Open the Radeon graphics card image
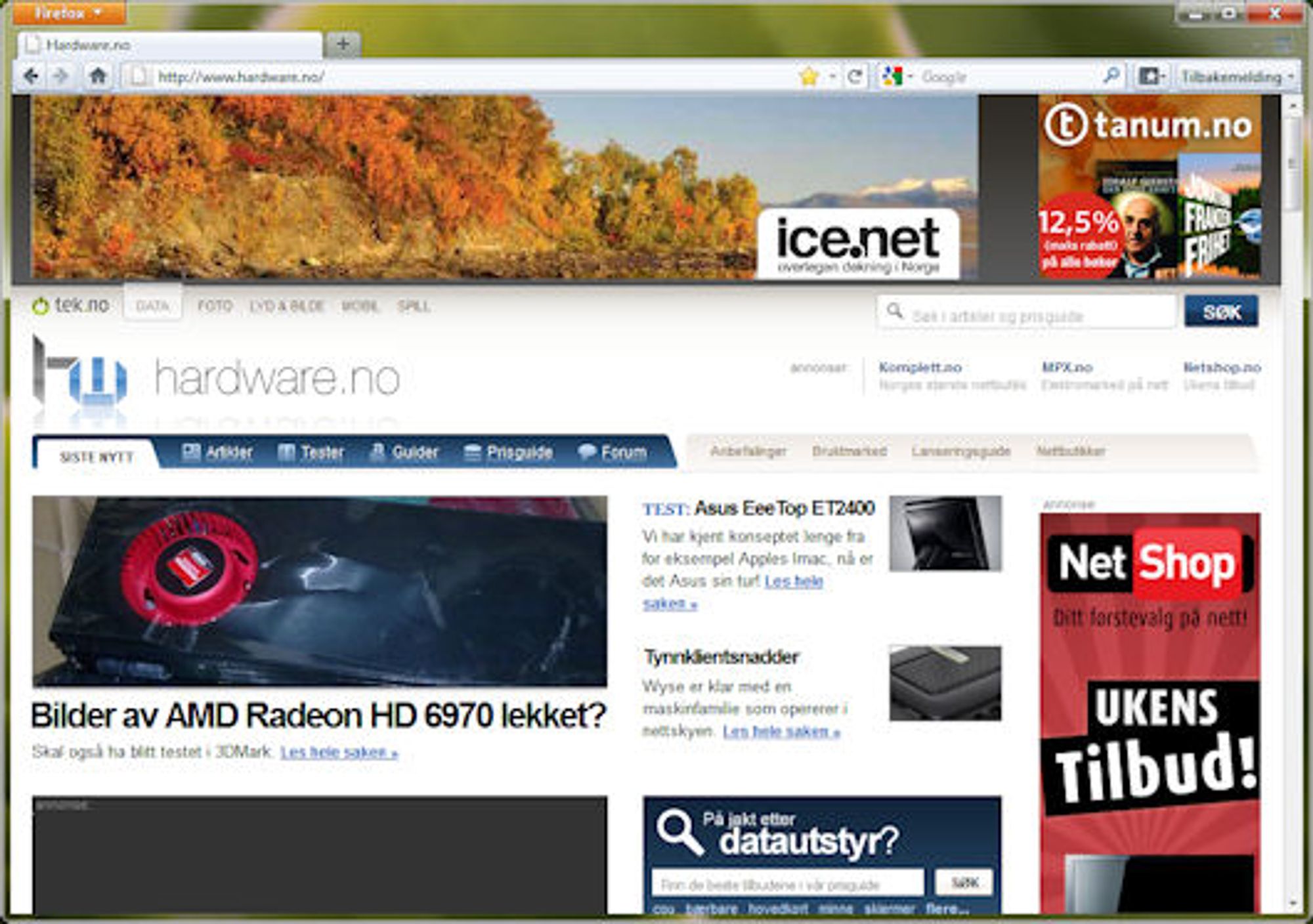The image size is (1313, 924). [320, 591]
